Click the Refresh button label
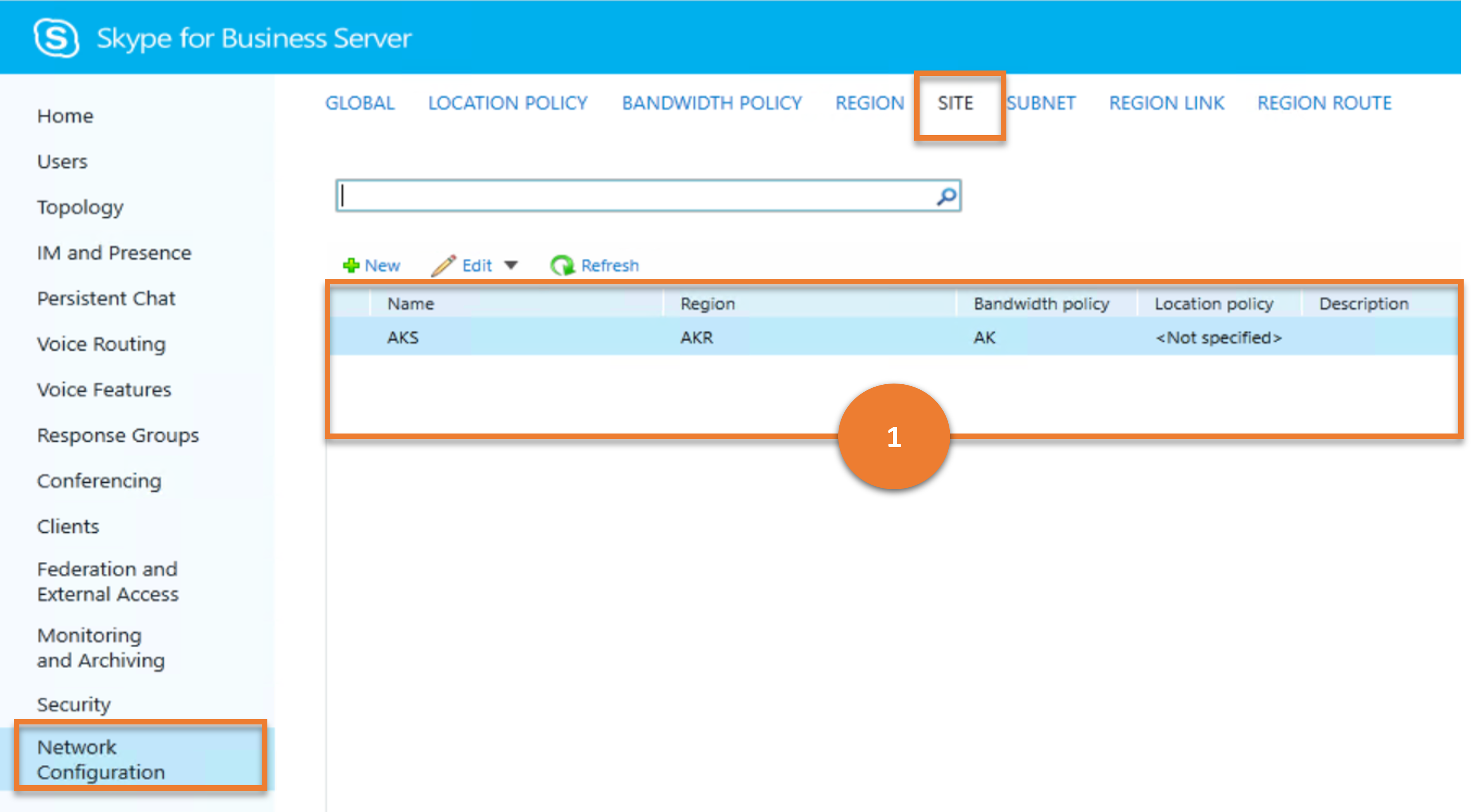 point(610,265)
